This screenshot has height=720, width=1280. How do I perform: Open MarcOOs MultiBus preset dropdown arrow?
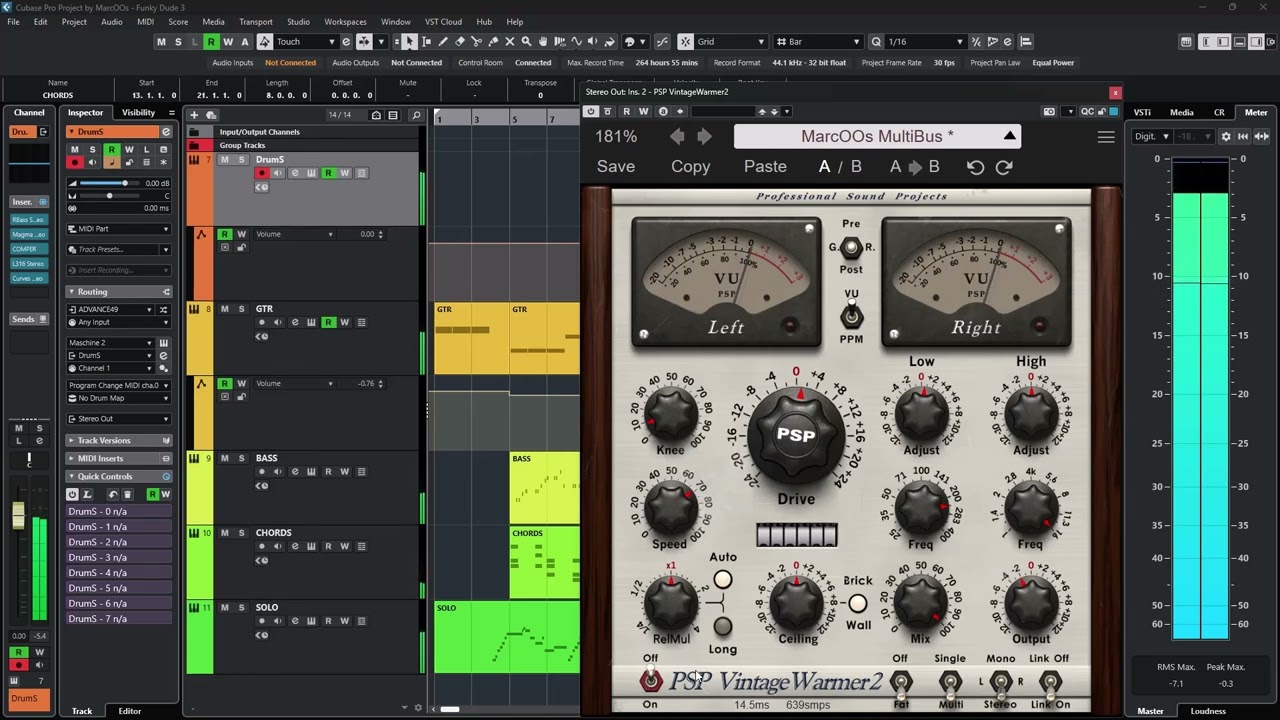tap(1009, 137)
